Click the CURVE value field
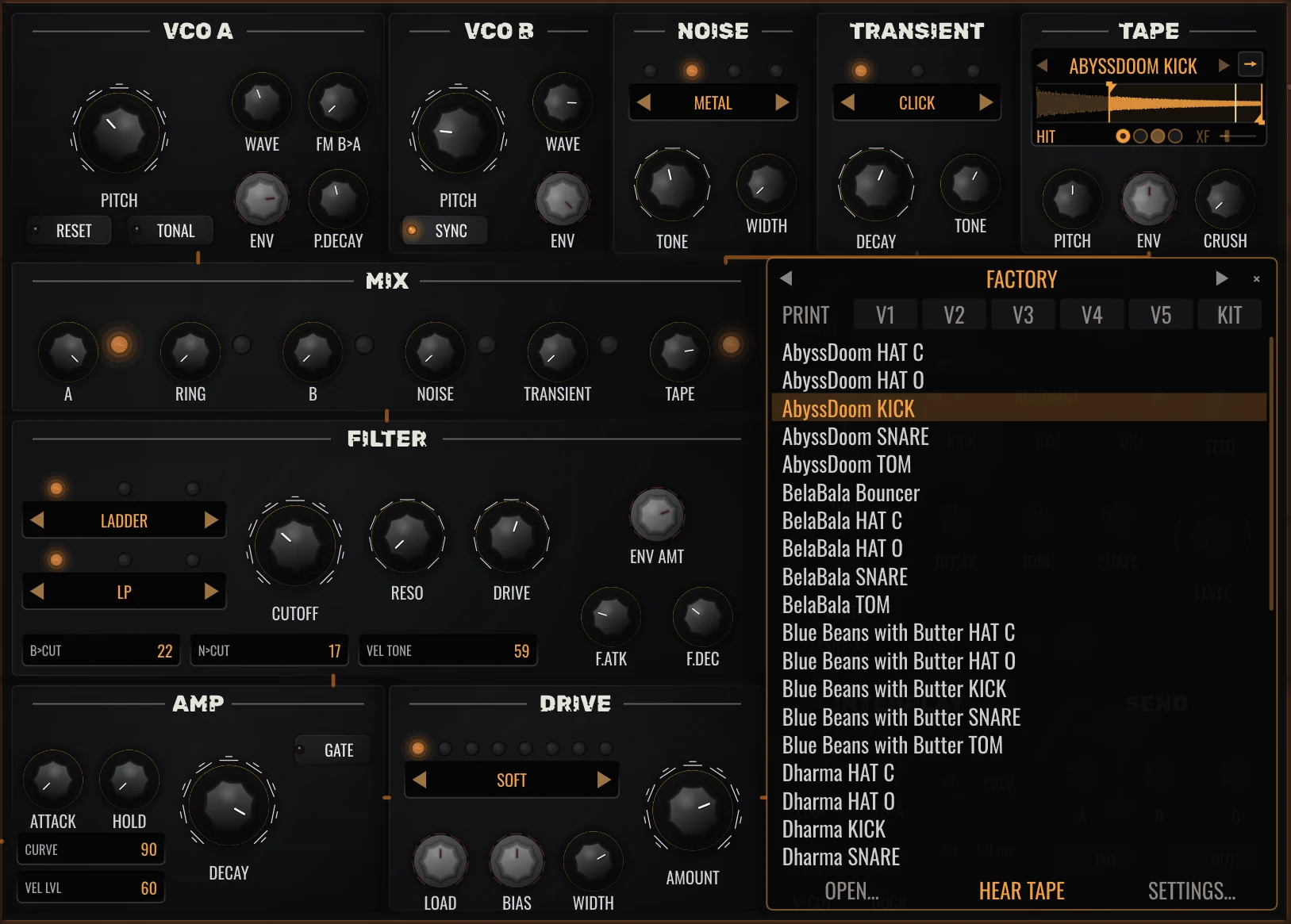Viewport: 1291px width, 924px height. [x=91, y=849]
